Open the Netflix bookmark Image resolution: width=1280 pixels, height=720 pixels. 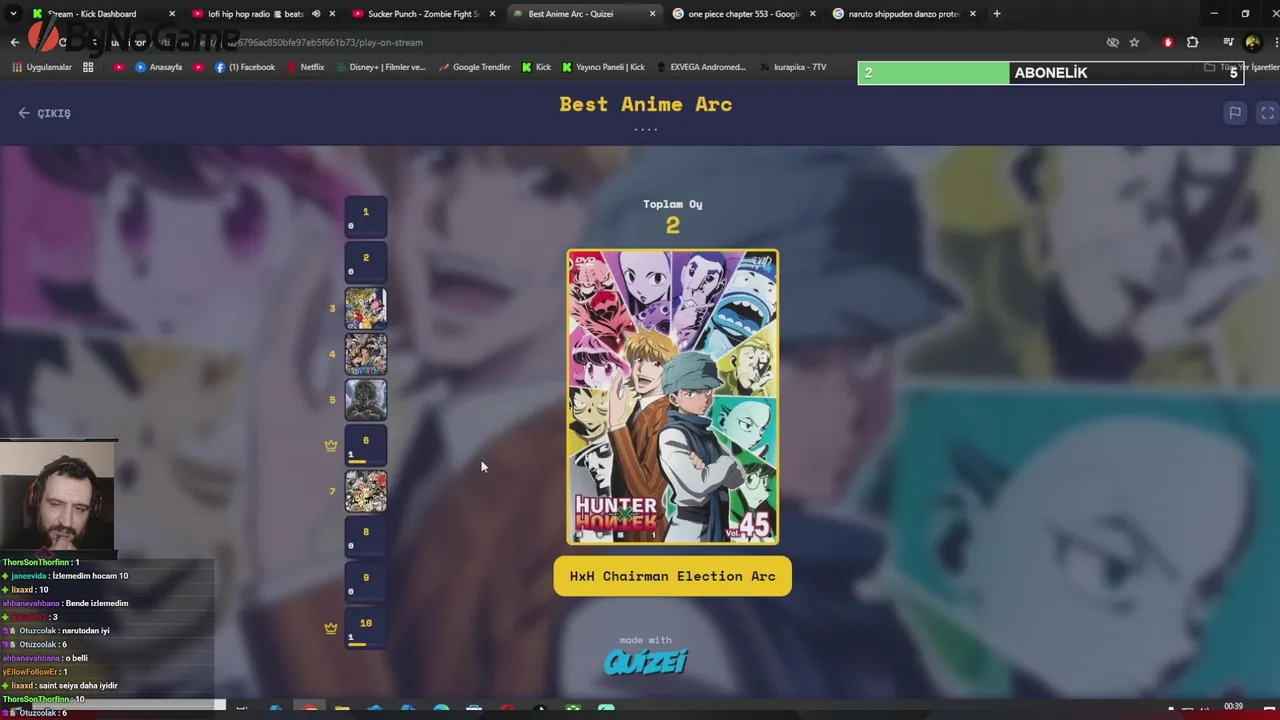(305, 67)
